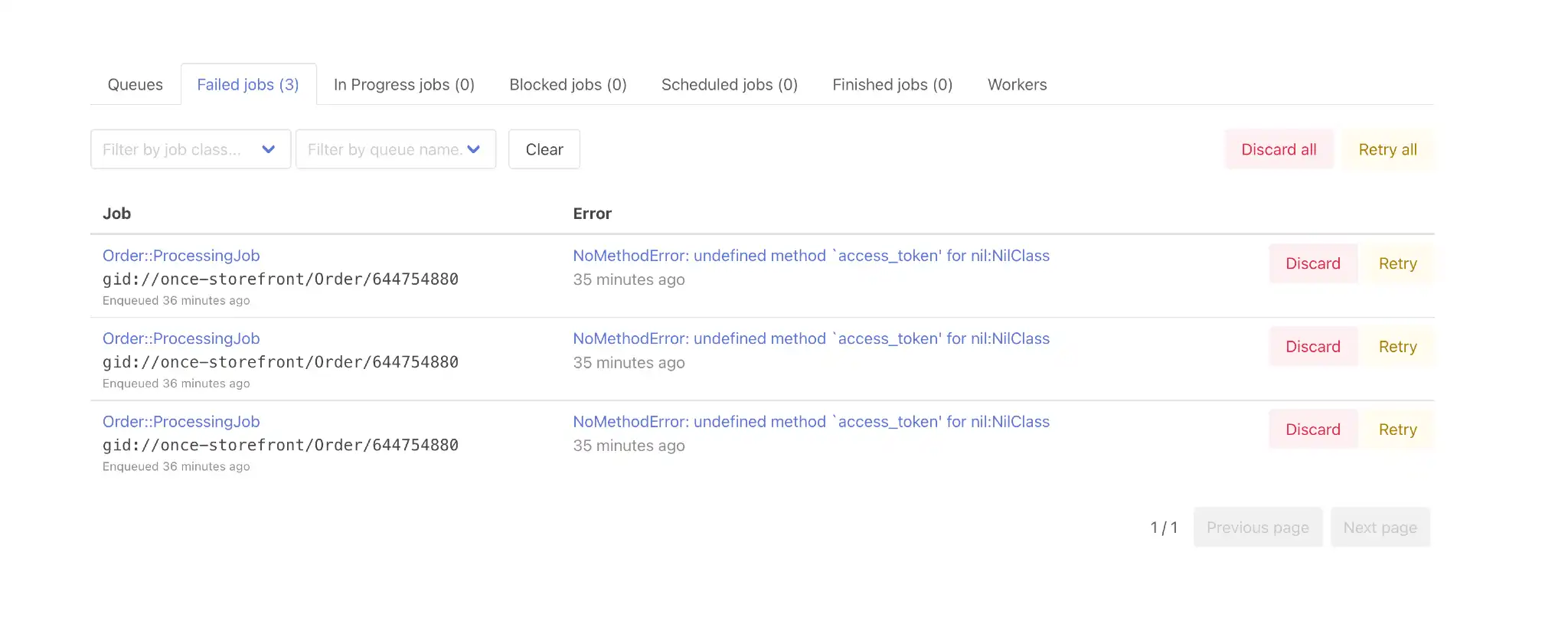Screen dimensions: 1568x637
Task: Click the Error column header
Action: click(593, 214)
